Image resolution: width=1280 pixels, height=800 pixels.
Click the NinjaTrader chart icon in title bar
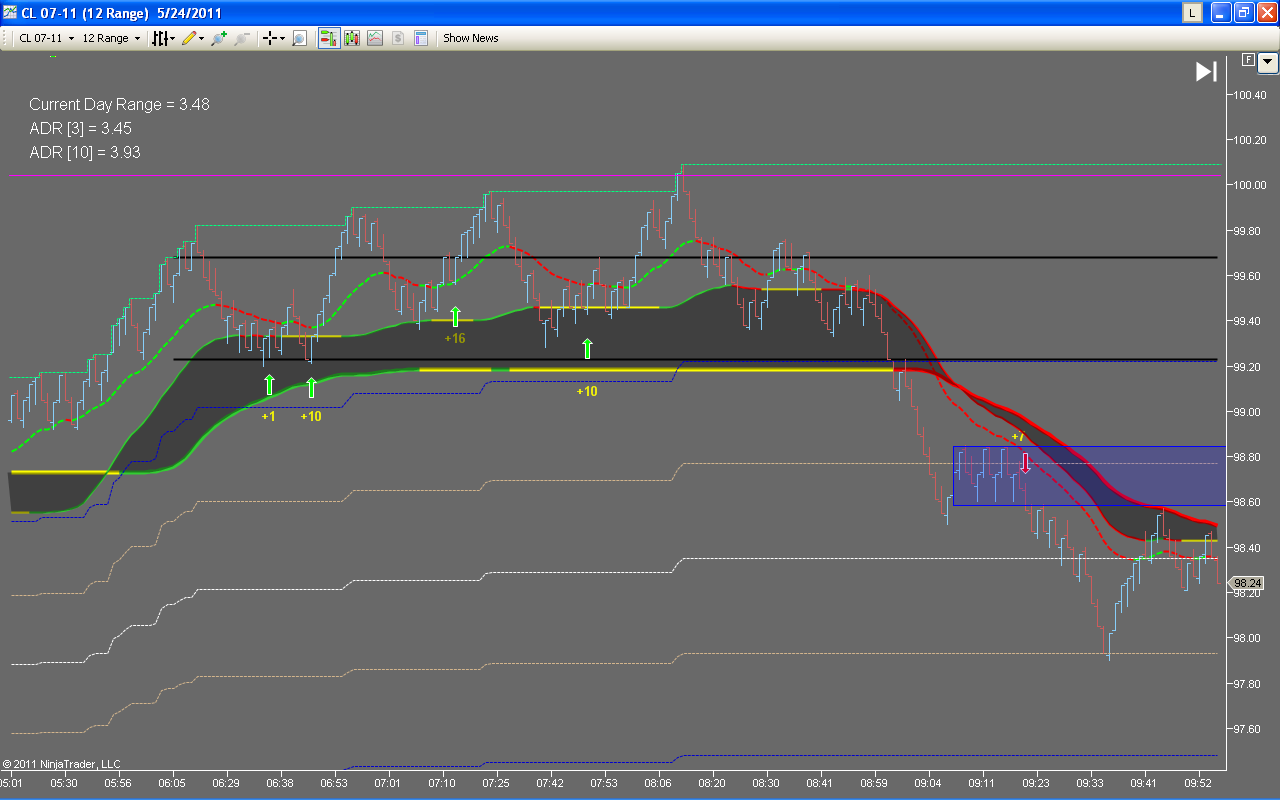(x=9, y=12)
